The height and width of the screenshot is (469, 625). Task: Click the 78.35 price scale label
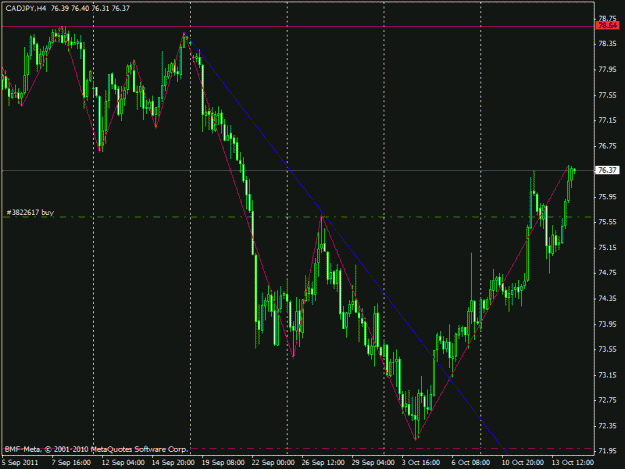click(x=607, y=44)
